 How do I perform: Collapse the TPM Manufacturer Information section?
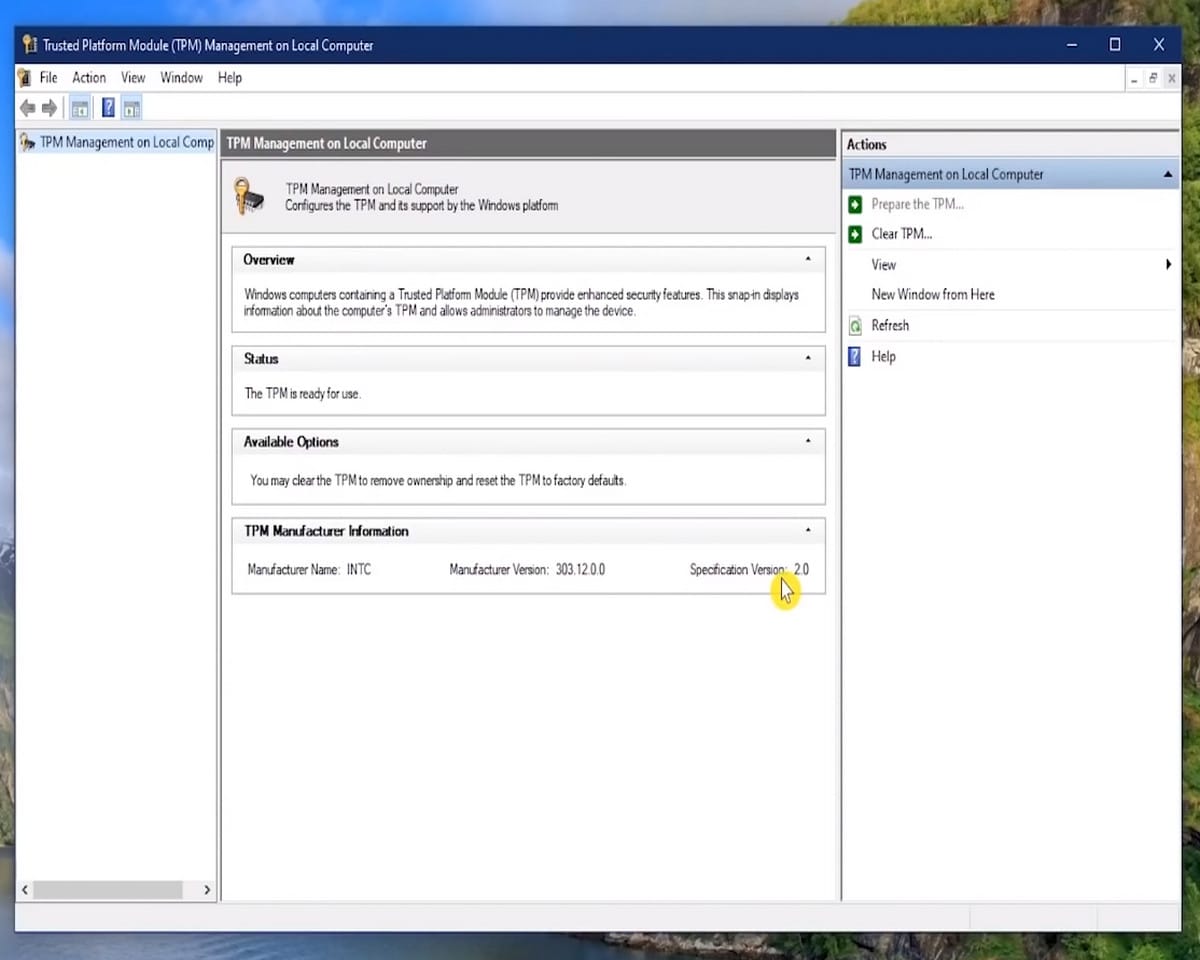click(808, 530)
